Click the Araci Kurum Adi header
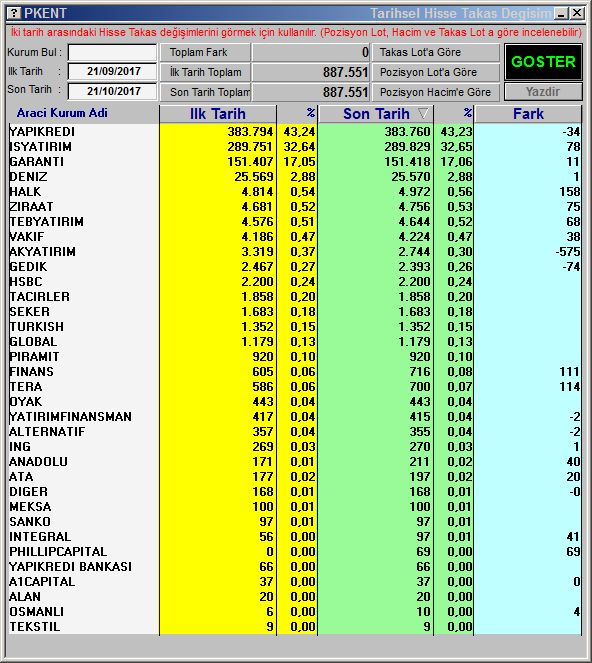Viewport: 592px width, 663px height. tap(62, 113)
